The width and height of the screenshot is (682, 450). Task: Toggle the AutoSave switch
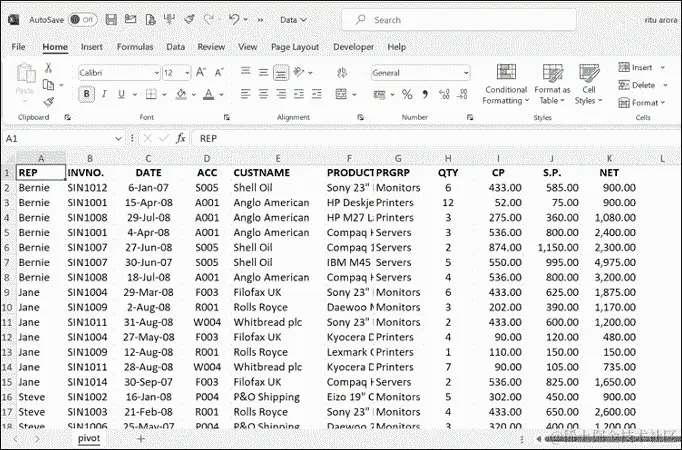[82, 20]
